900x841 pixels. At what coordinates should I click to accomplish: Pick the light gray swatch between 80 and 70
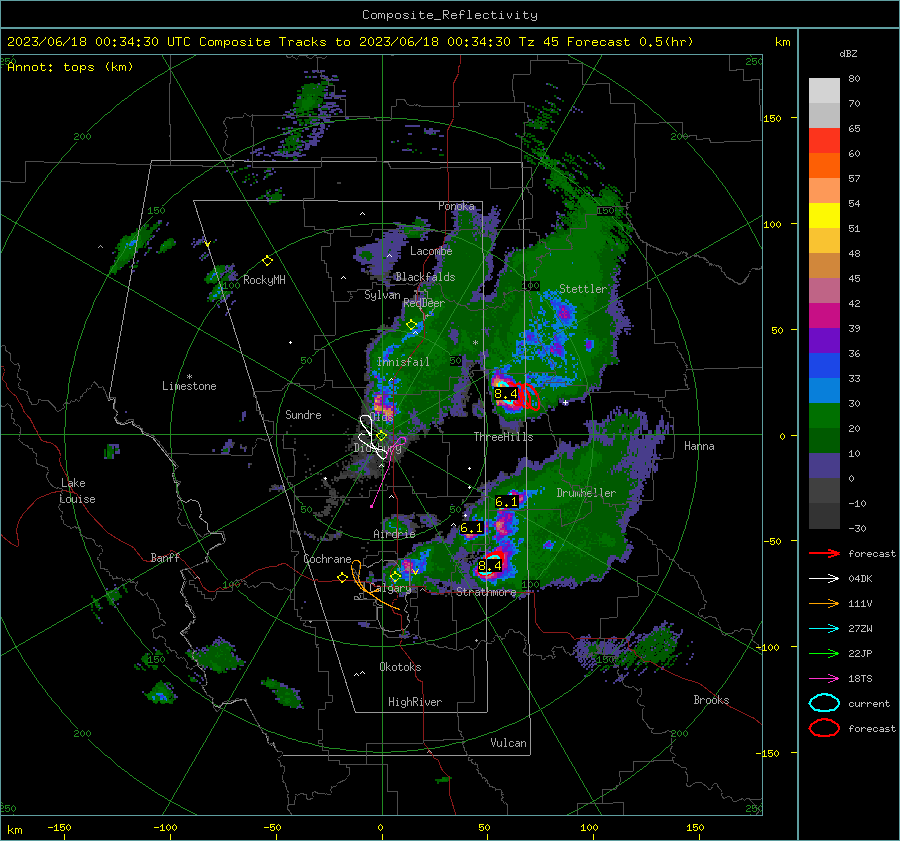point(824,91)
